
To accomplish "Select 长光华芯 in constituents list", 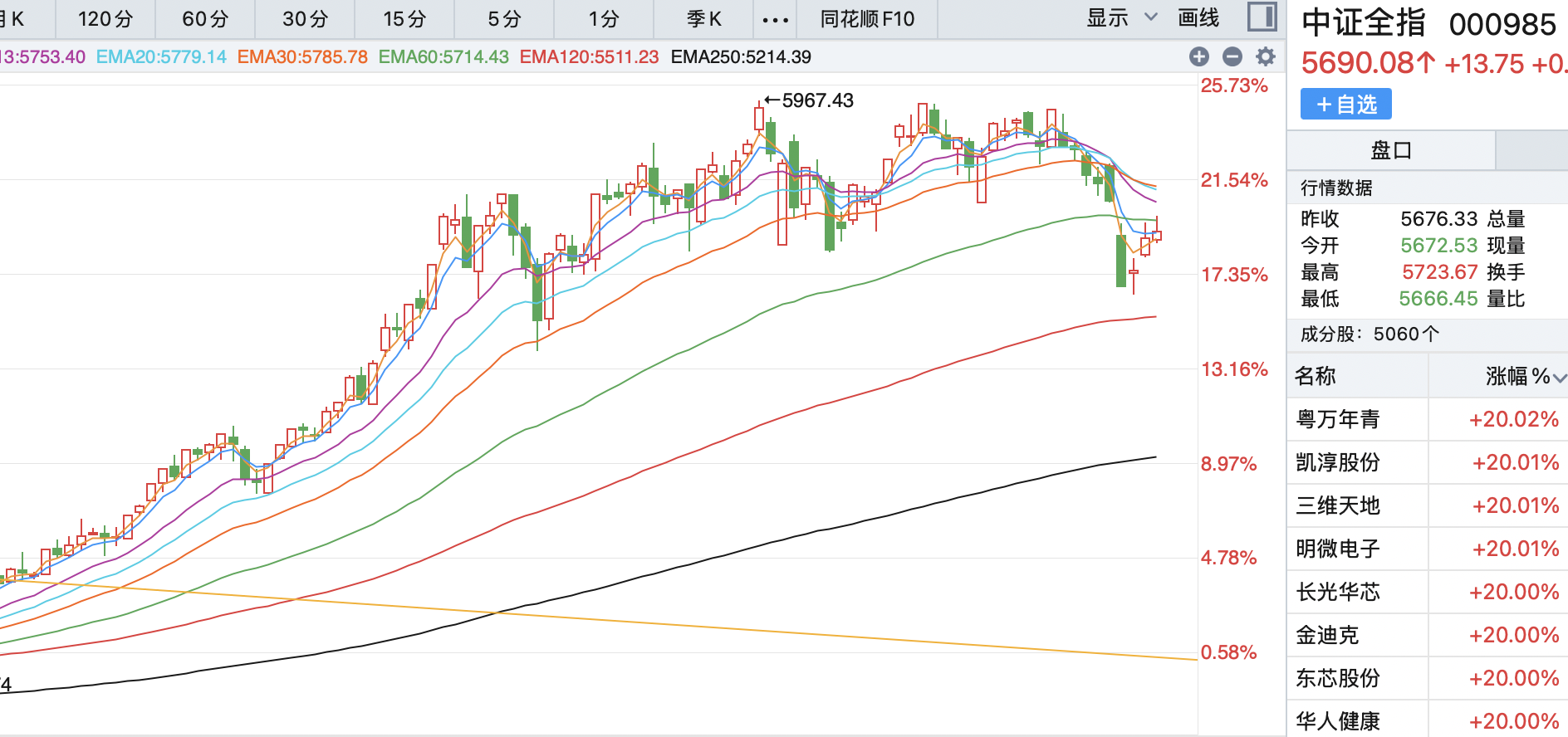I will tap(1338, 592).
